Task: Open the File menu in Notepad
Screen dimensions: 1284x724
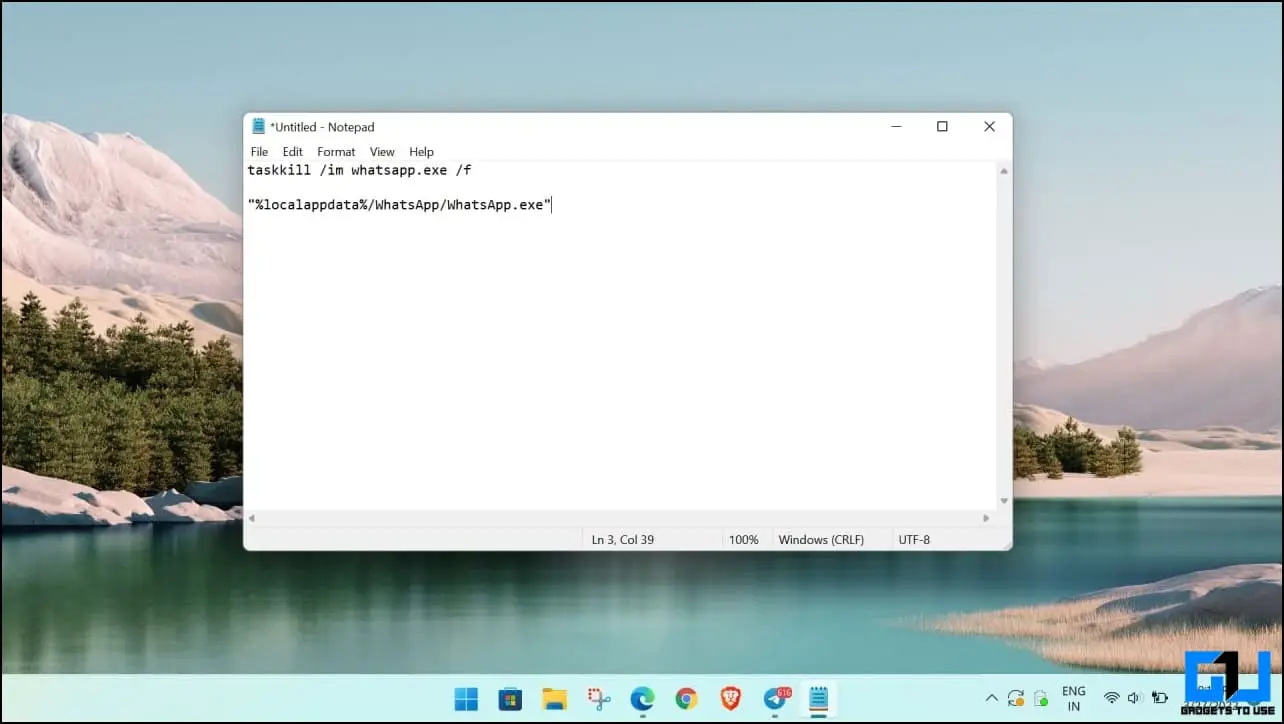Action: click(259, 152)
